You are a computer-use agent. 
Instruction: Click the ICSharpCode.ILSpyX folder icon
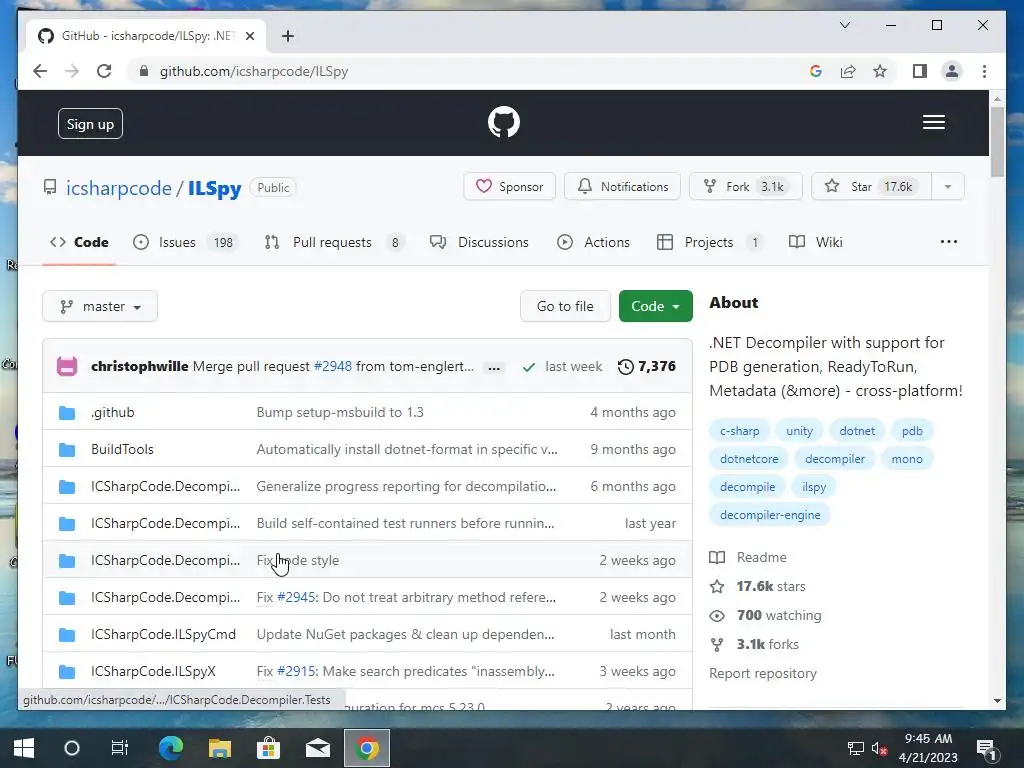coord(67,672)
